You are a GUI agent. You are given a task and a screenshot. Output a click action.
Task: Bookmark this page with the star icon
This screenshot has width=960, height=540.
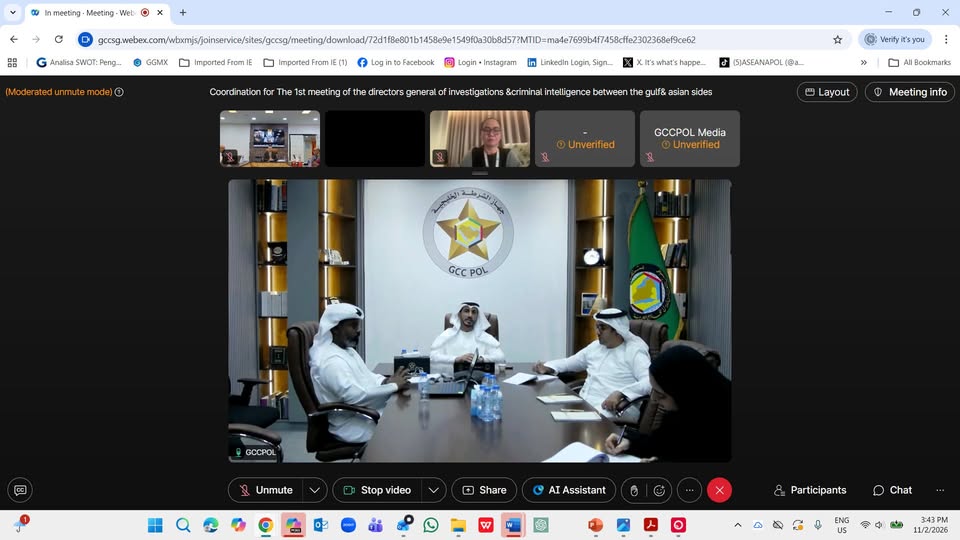coord(837,40)
